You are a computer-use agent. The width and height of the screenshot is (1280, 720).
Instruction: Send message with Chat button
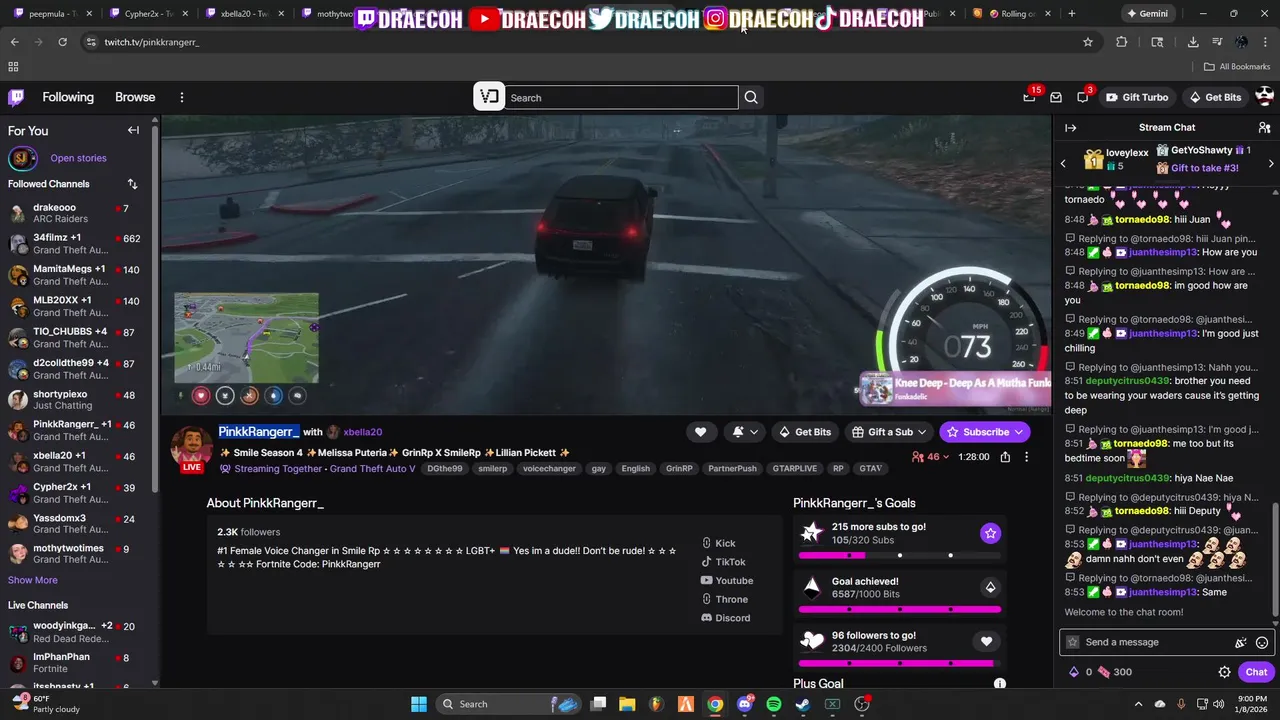pyautogui.click(x=1256, y=672)
